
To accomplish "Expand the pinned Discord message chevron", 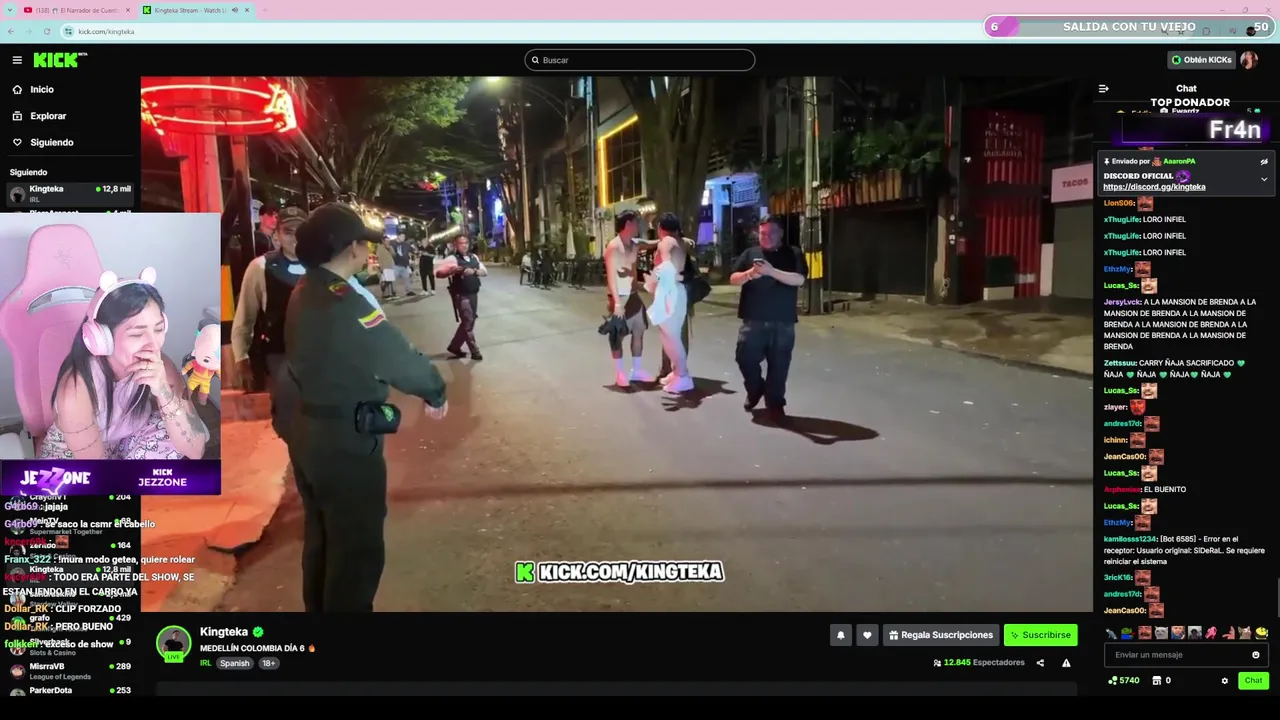I will point(1264,180).
